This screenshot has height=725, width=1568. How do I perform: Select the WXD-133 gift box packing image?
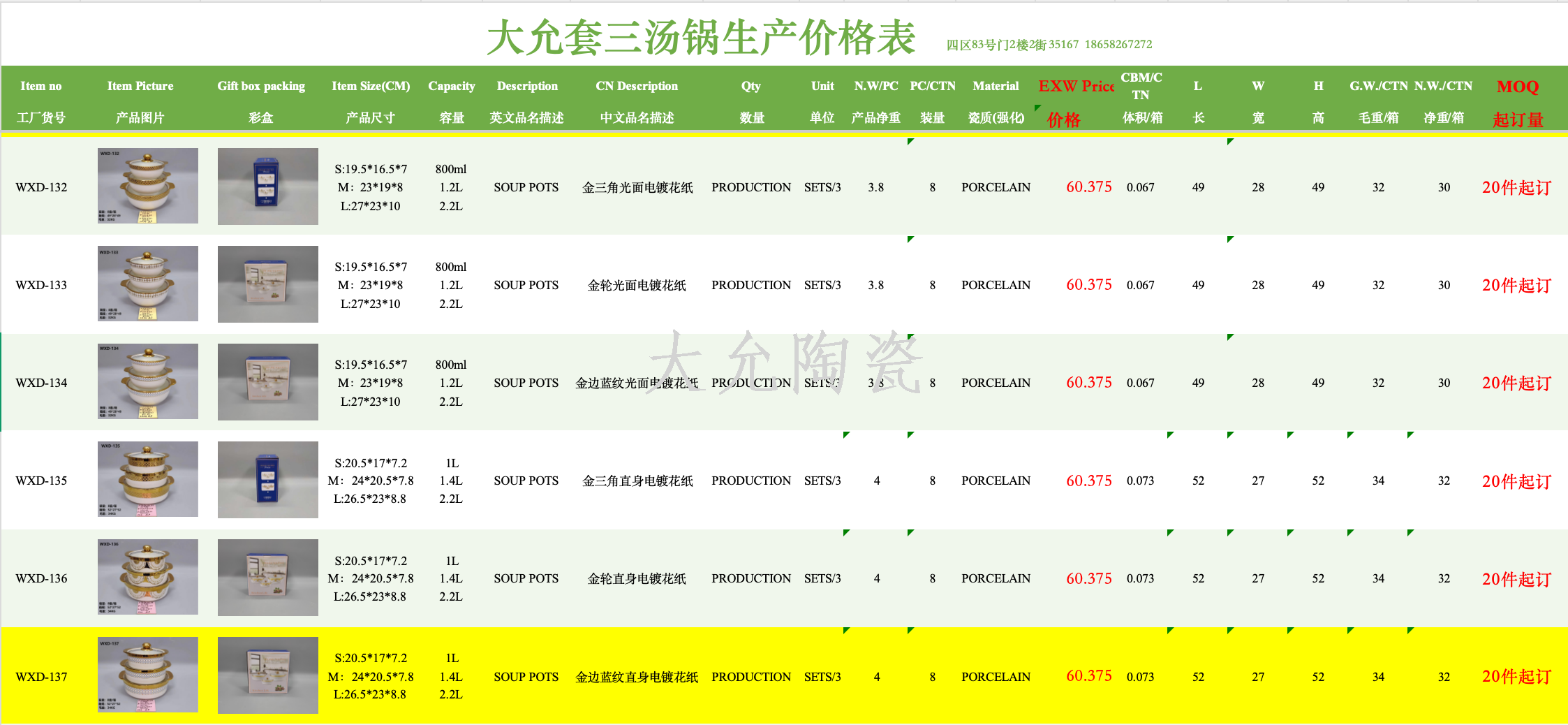[x=267, y=284]
